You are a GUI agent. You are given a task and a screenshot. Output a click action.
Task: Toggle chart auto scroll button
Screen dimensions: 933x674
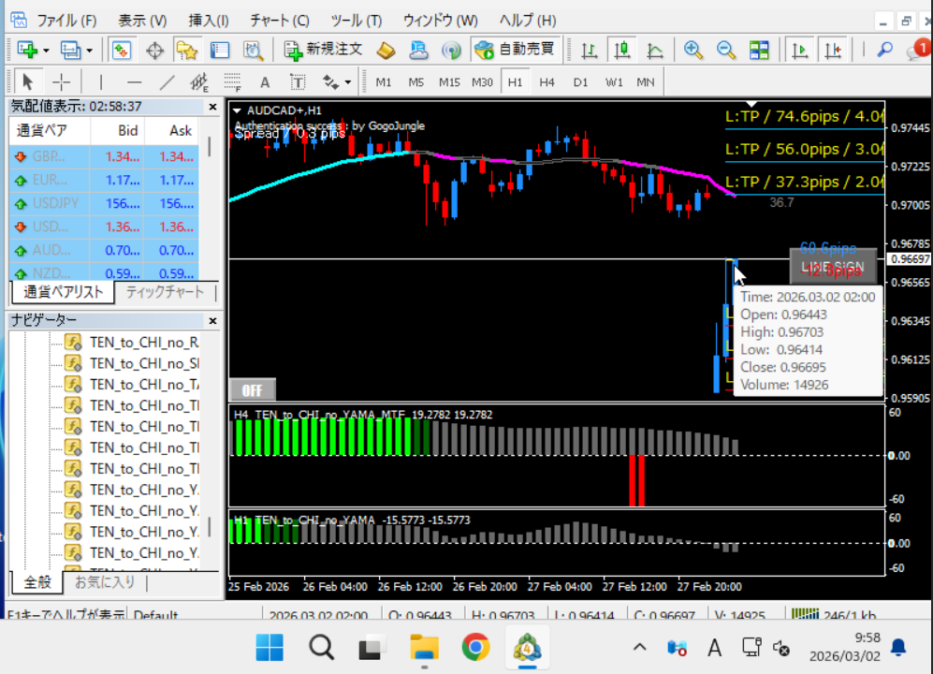click(799, 50)
